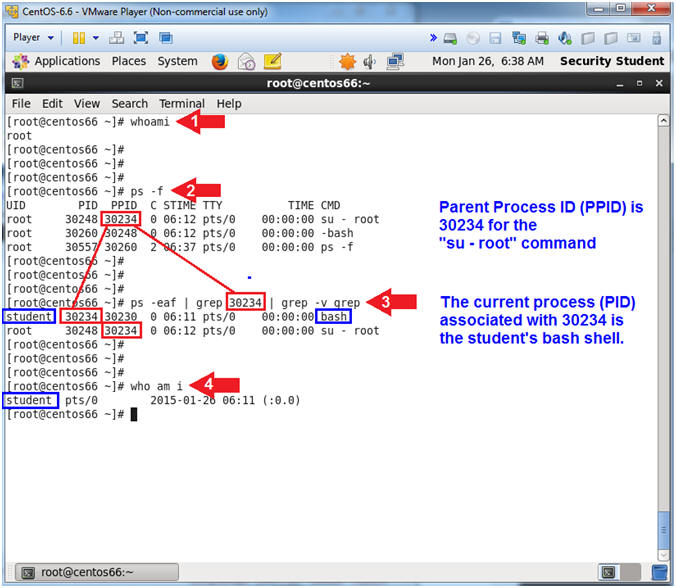Click the 'PPID' column header text
This screenshot has height=588, width=676.
[x=124, y=206]
